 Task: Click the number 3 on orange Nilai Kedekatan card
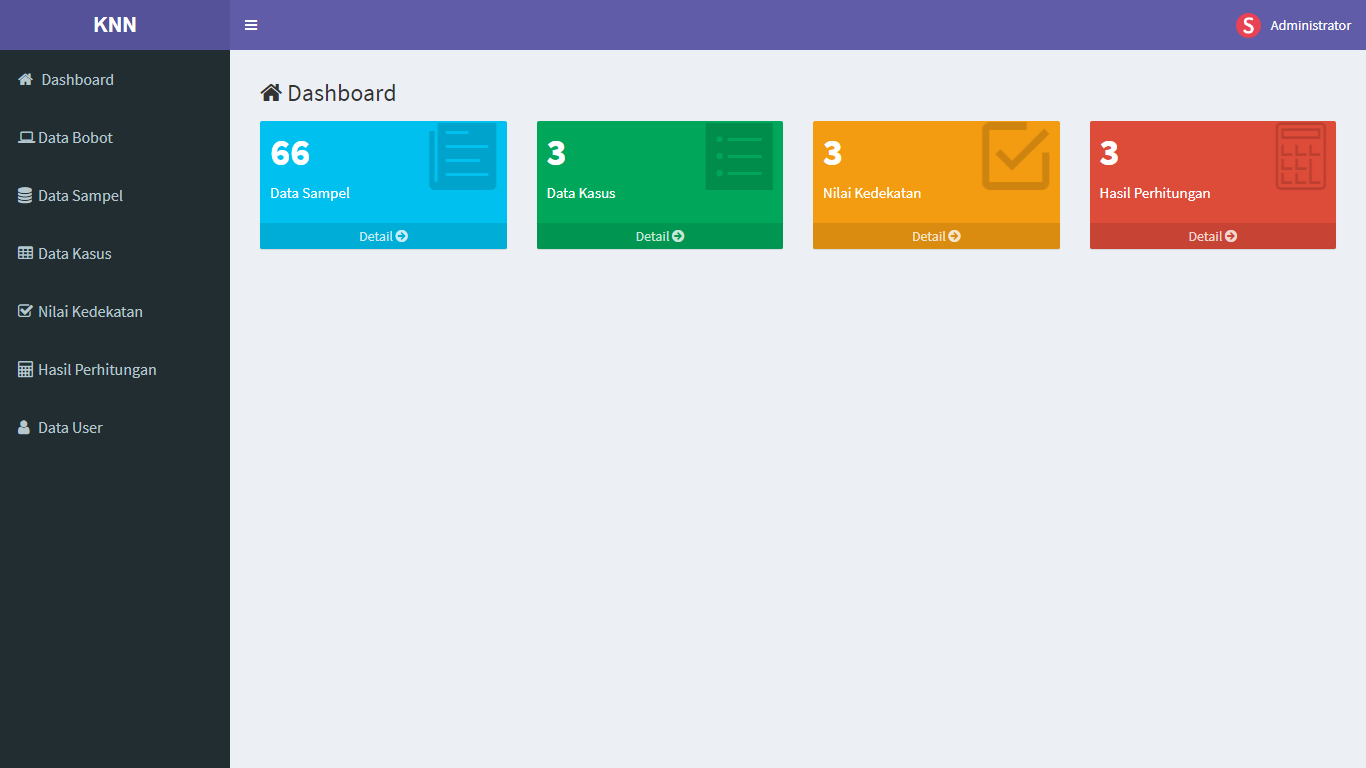pyautogui.click(x=833, y=153)
